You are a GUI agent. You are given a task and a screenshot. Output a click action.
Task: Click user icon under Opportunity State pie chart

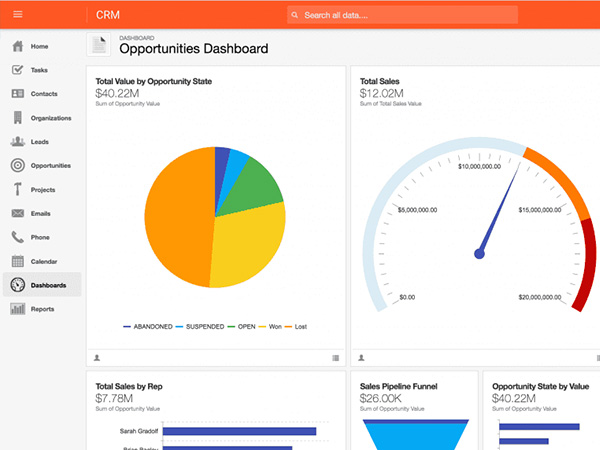pos(97,358)
